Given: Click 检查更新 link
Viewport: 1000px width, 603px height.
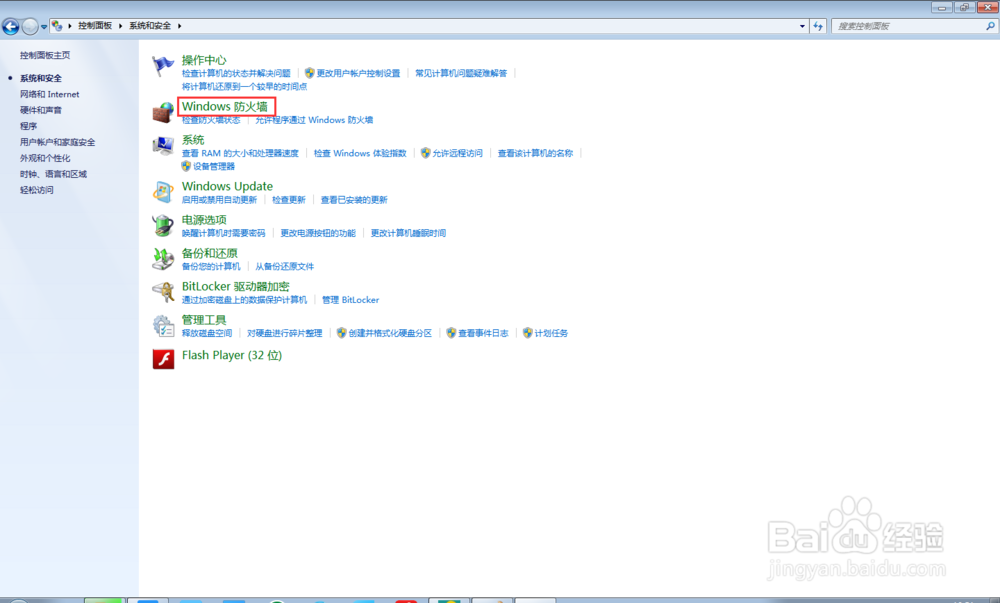Looking at the screenshot, I should (289, 200).
